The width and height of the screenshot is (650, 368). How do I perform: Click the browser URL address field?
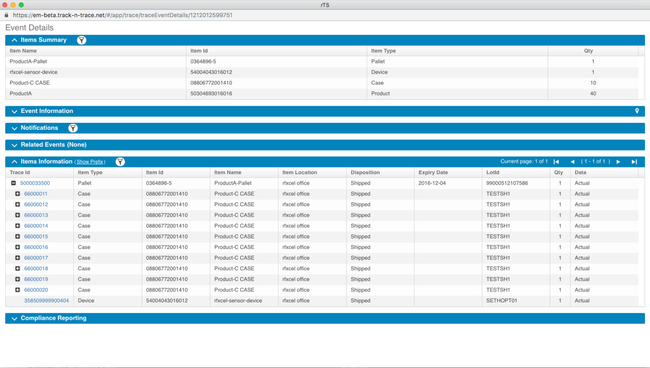coord(122,15)
